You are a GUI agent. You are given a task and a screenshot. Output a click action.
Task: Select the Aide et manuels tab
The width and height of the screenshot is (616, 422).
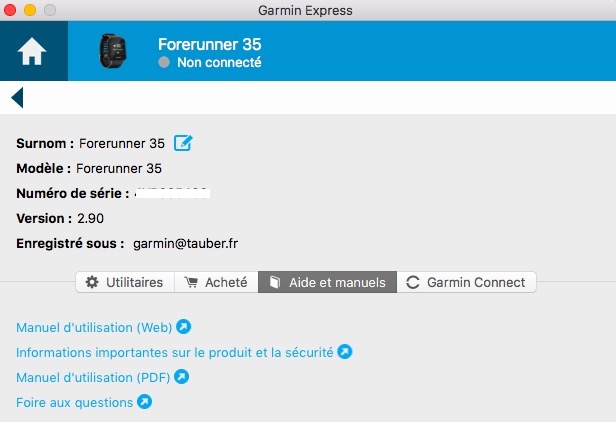point(327,283)
